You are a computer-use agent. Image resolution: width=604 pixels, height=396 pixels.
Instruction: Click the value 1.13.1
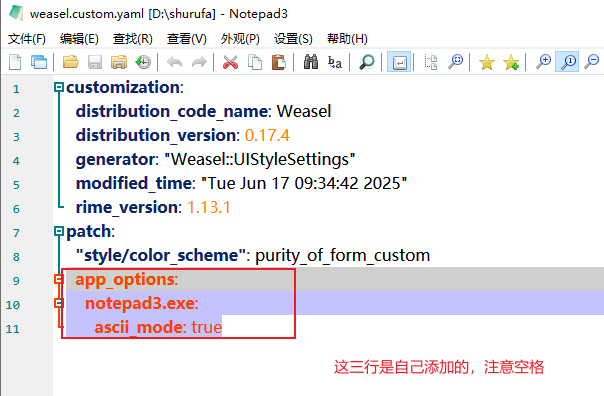pyautogui.click(x=208, y=208)
